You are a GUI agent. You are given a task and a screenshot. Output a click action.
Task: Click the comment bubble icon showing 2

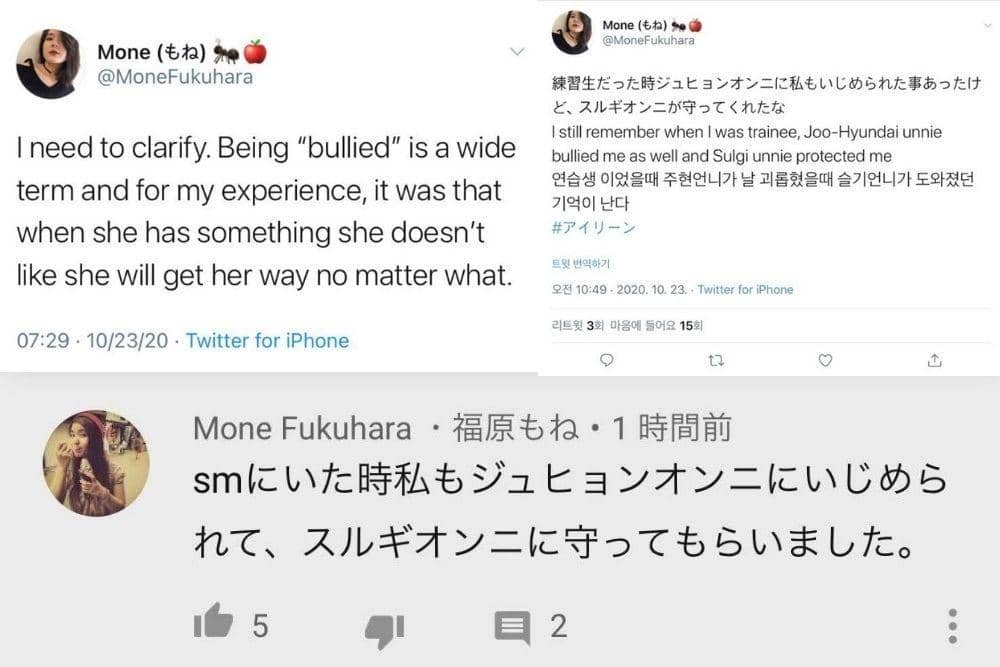(x=513, y=628)
